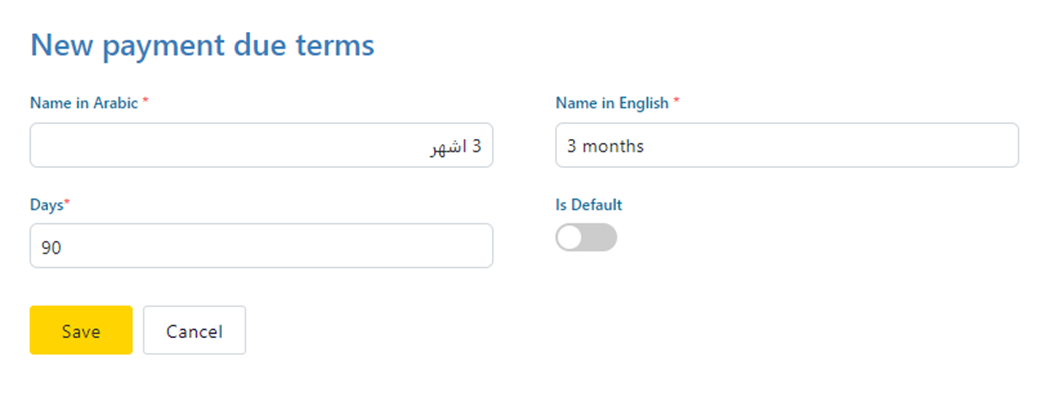Focus the Name in Arabic input field

tap(261, 146)
